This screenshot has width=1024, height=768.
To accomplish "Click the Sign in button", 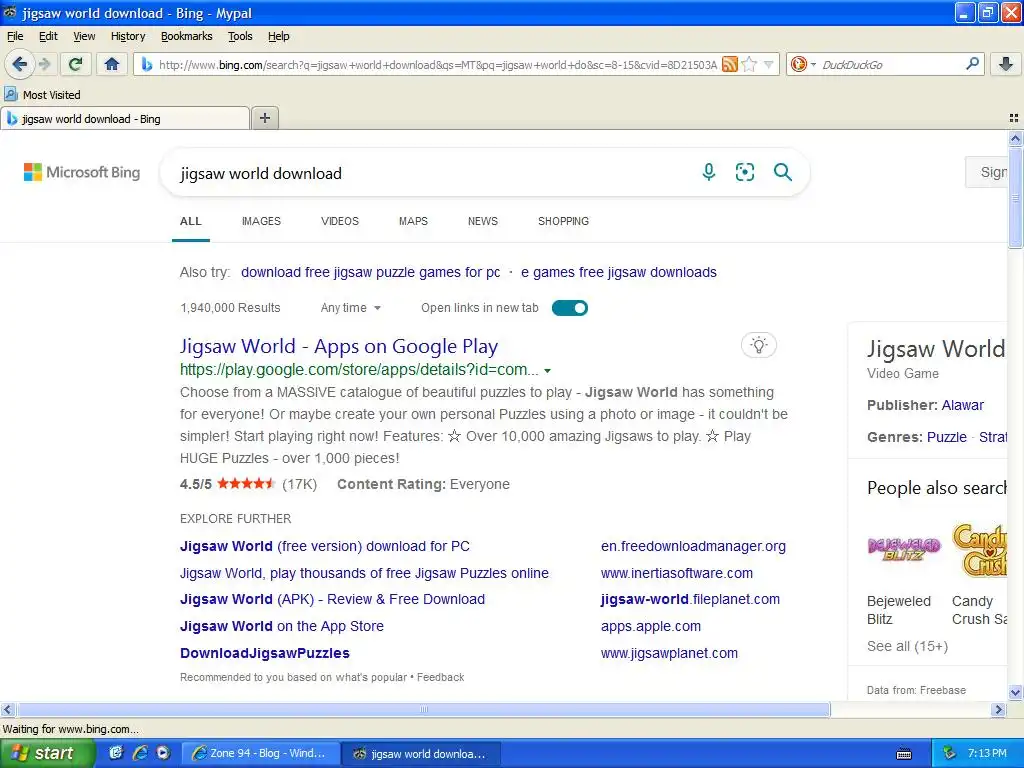I will point(987,172).
